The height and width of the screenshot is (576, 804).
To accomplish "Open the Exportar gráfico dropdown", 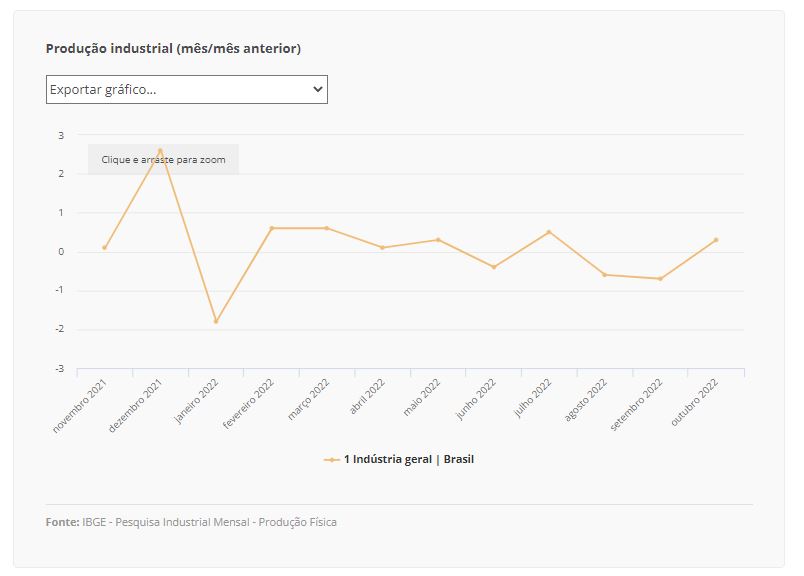I will (x=186, y=89).
